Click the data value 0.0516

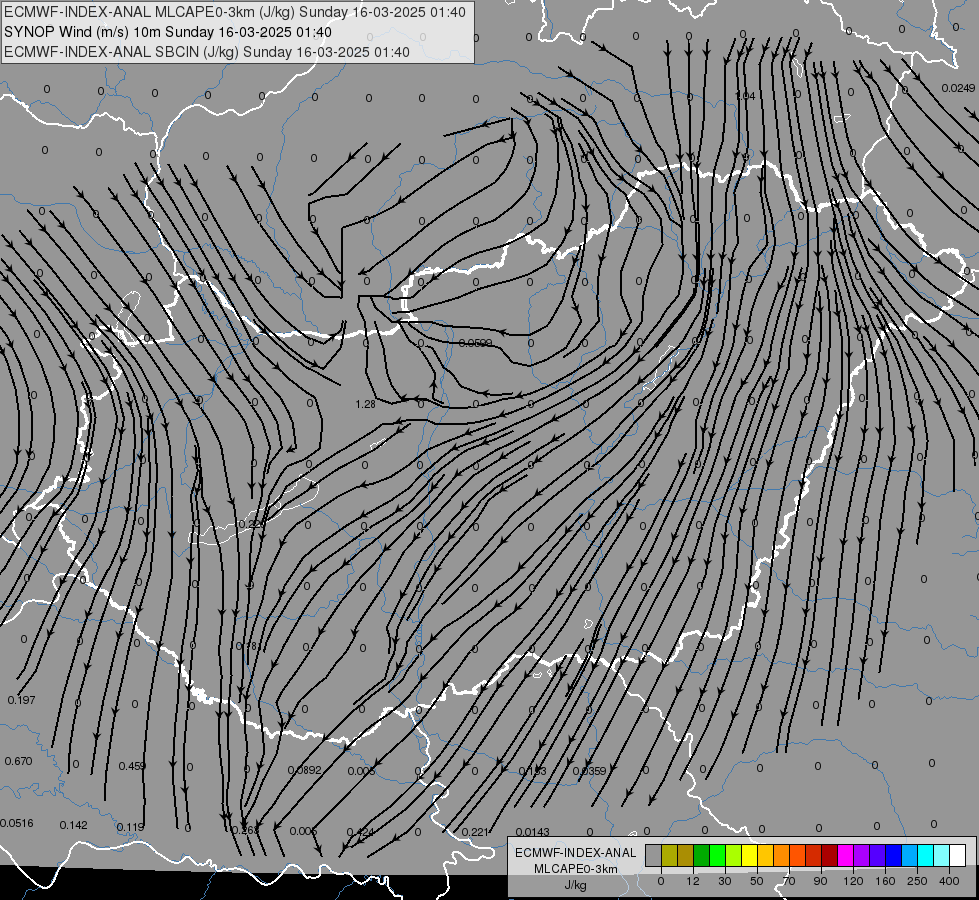tap(17, 823)
